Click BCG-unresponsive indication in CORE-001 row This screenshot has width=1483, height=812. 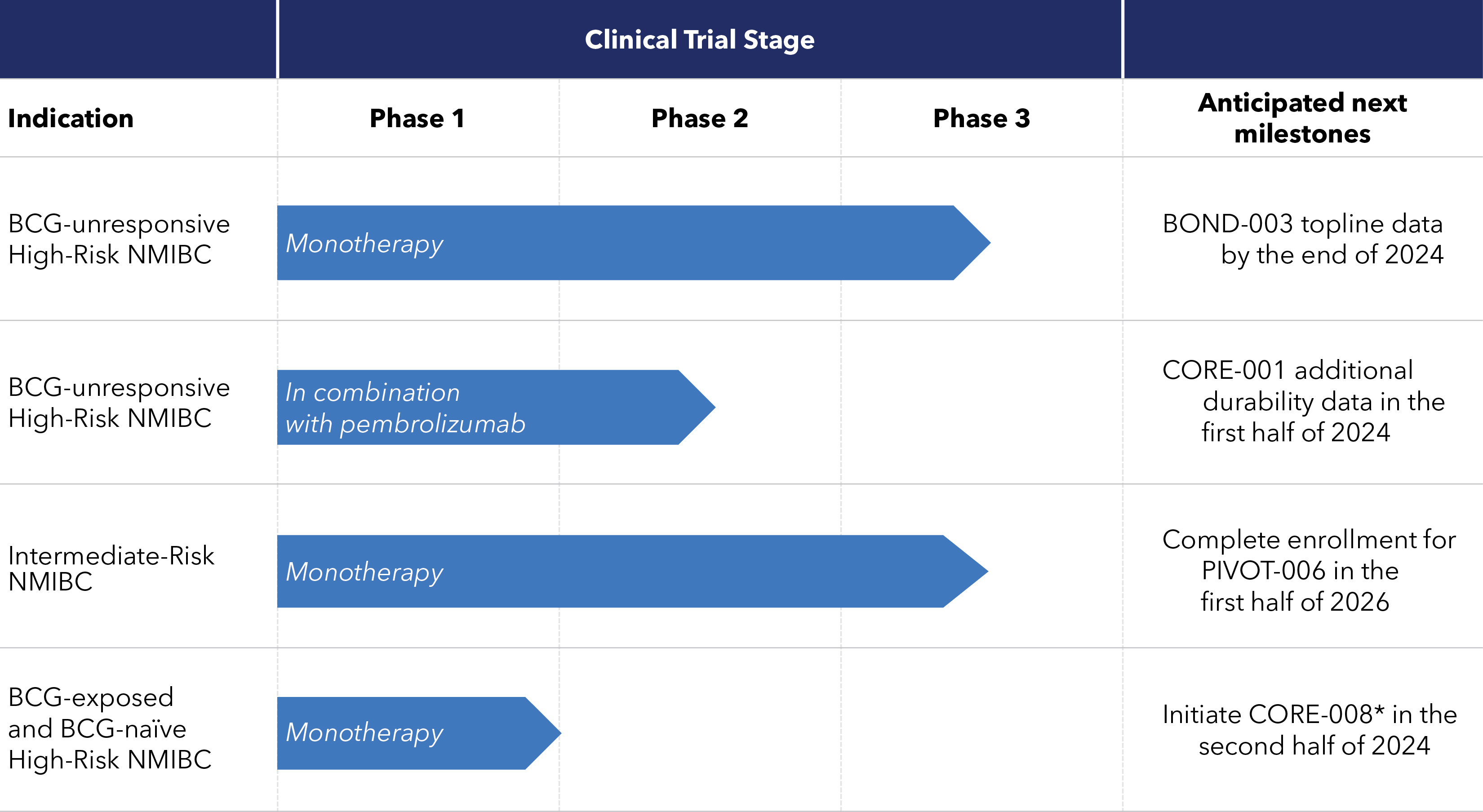pos(119,402)
